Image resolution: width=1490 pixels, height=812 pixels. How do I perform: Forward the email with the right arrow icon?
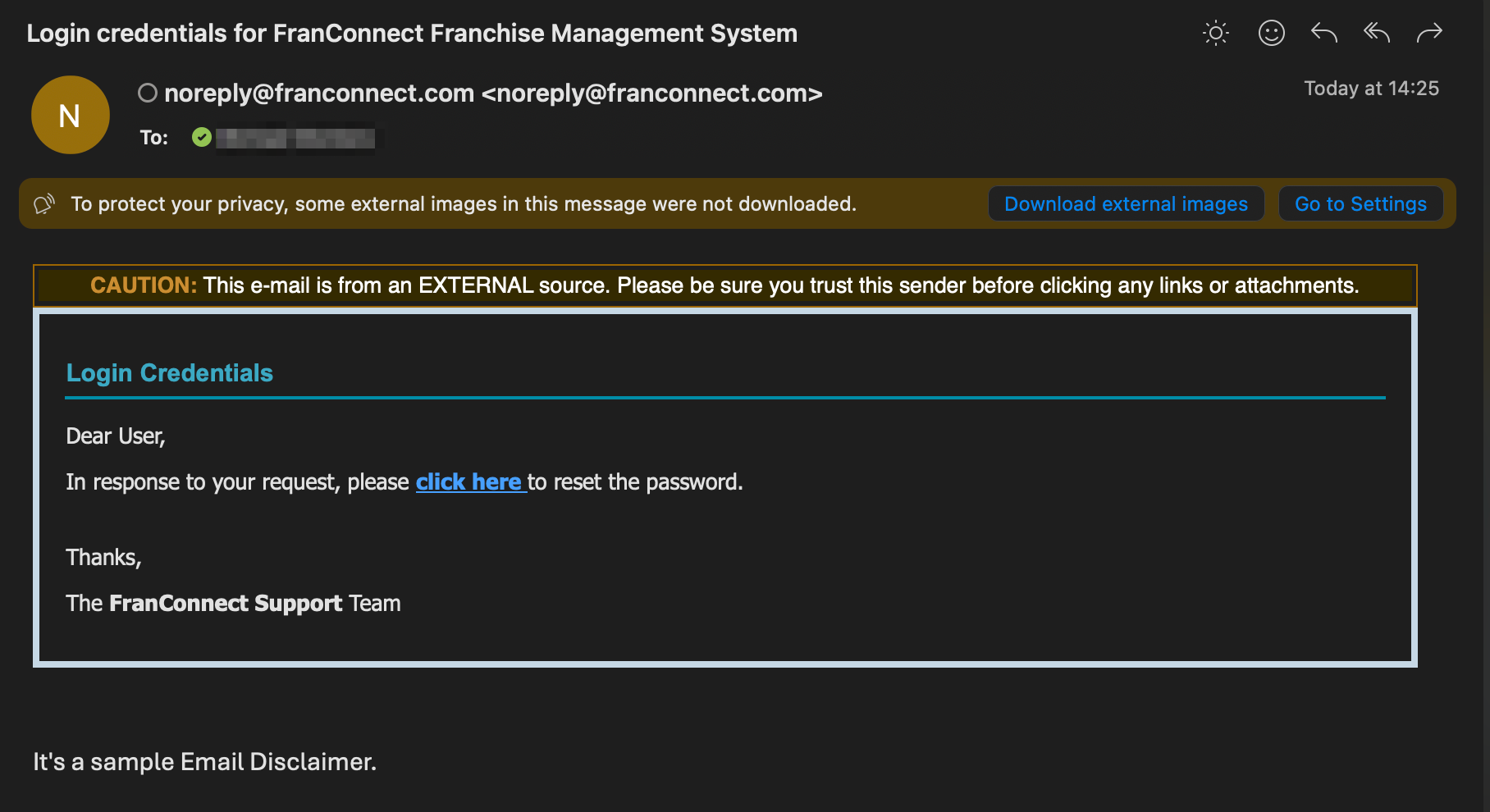point(1429,33)
